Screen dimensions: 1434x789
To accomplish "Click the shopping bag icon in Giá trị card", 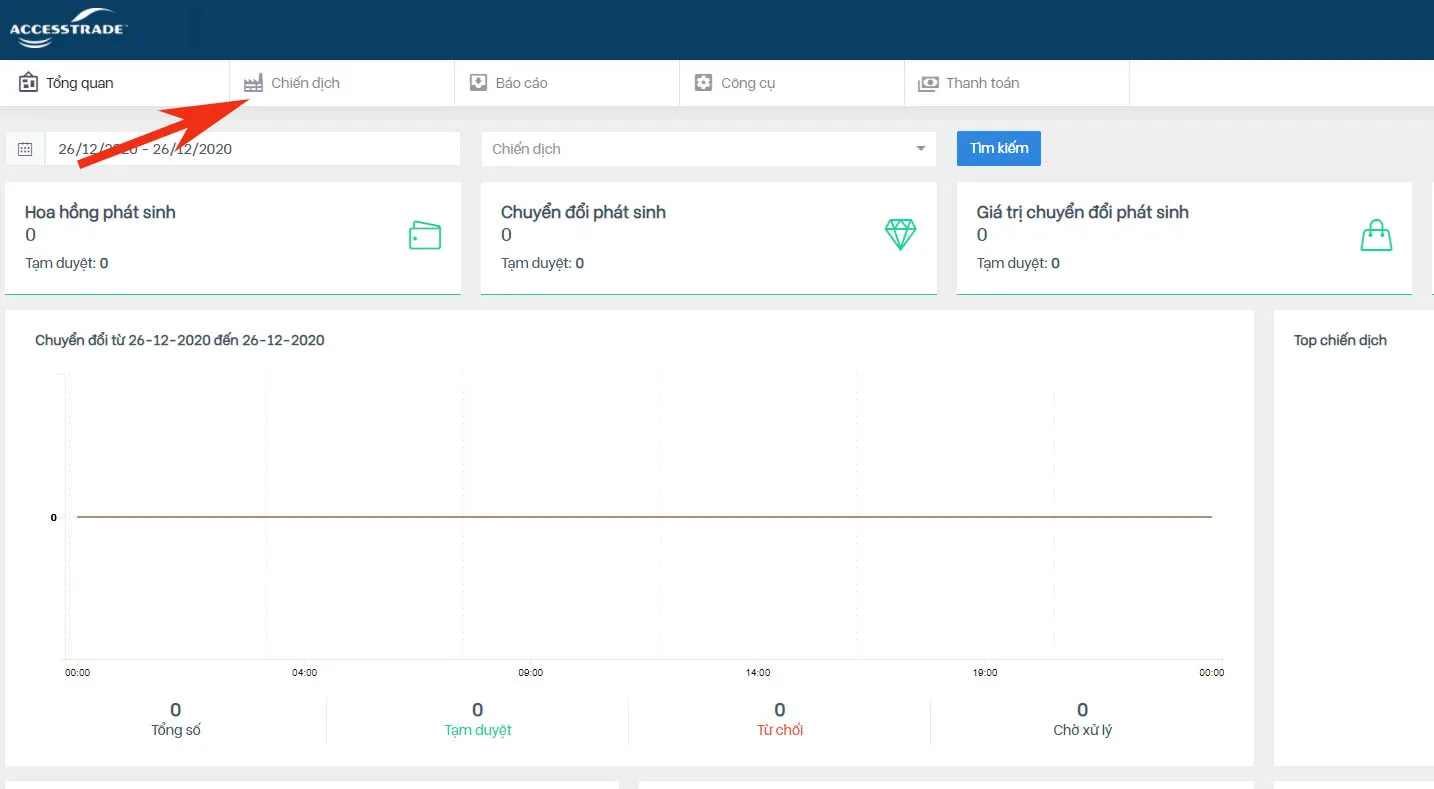I will coord(1376,235).
